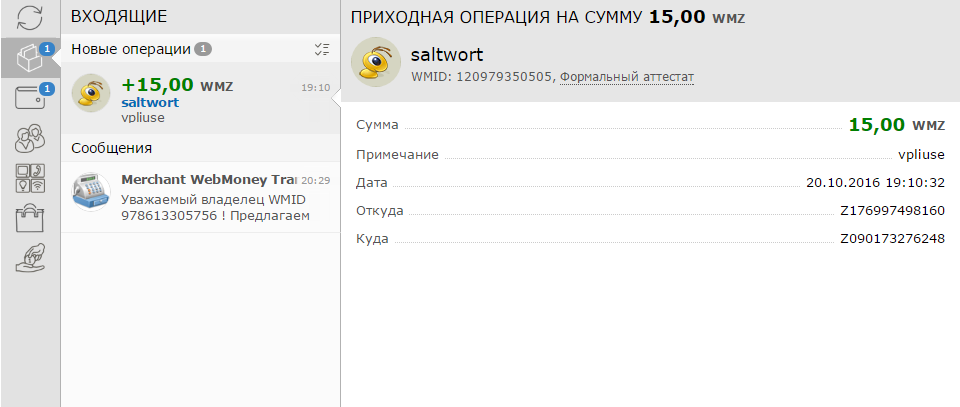The height and width of the screenshot is (407, 960).
Task: Click the 20:29 message timestamp
Action: coord(315,180)
